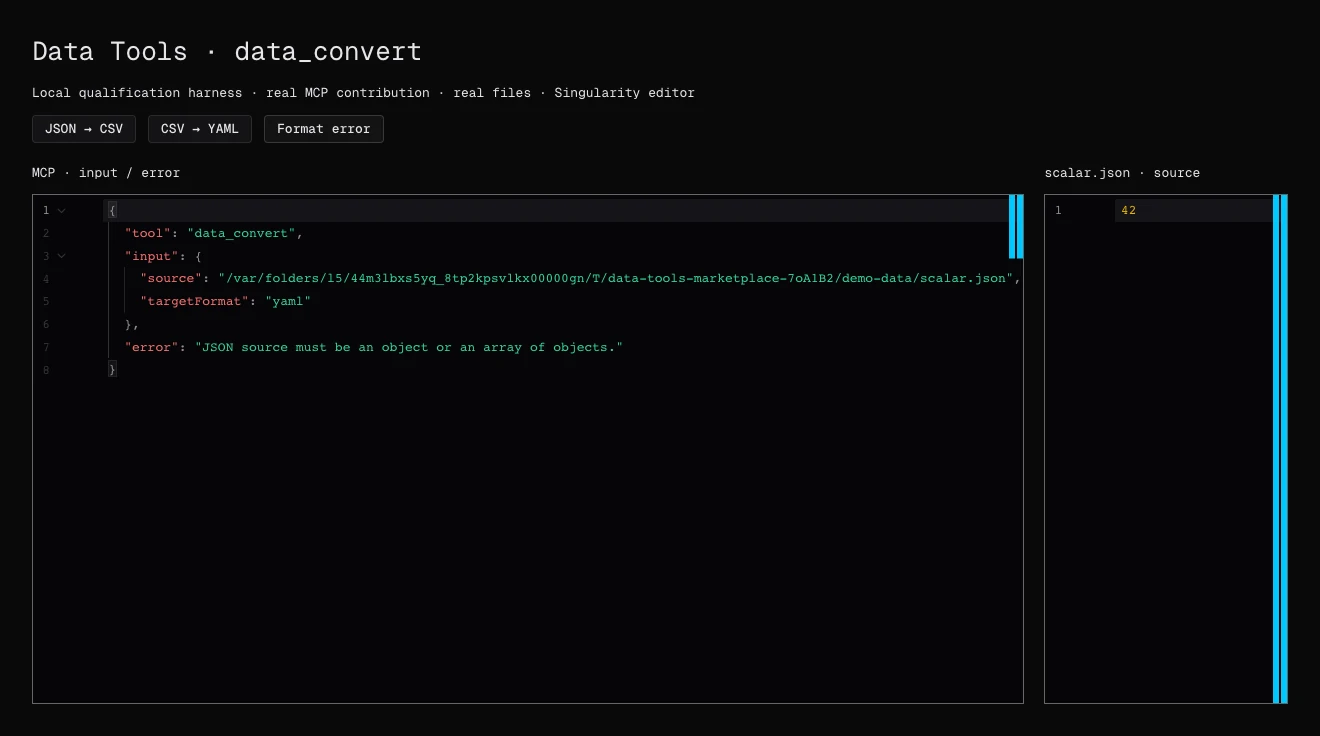This screenshot has height=736, width=1320.
Task: Click the "tool" key on line 2
Action: [x=148, y=233]
